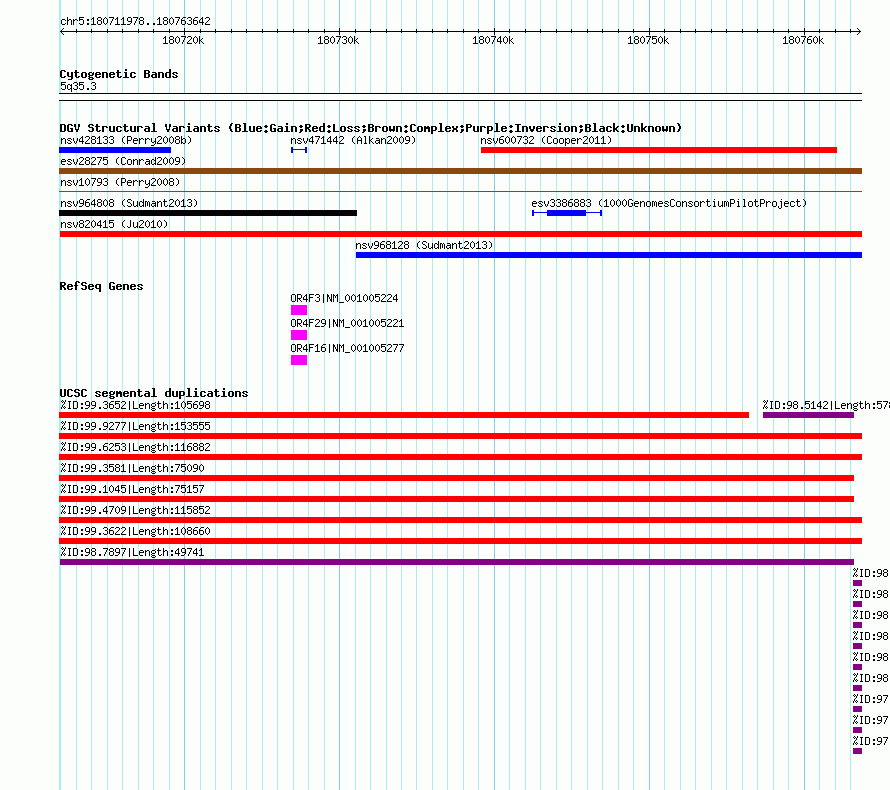The width and height of the screenshot is (890, 790).
Task: Click the 180730k ruler tick label
Action: click(338, 40)
